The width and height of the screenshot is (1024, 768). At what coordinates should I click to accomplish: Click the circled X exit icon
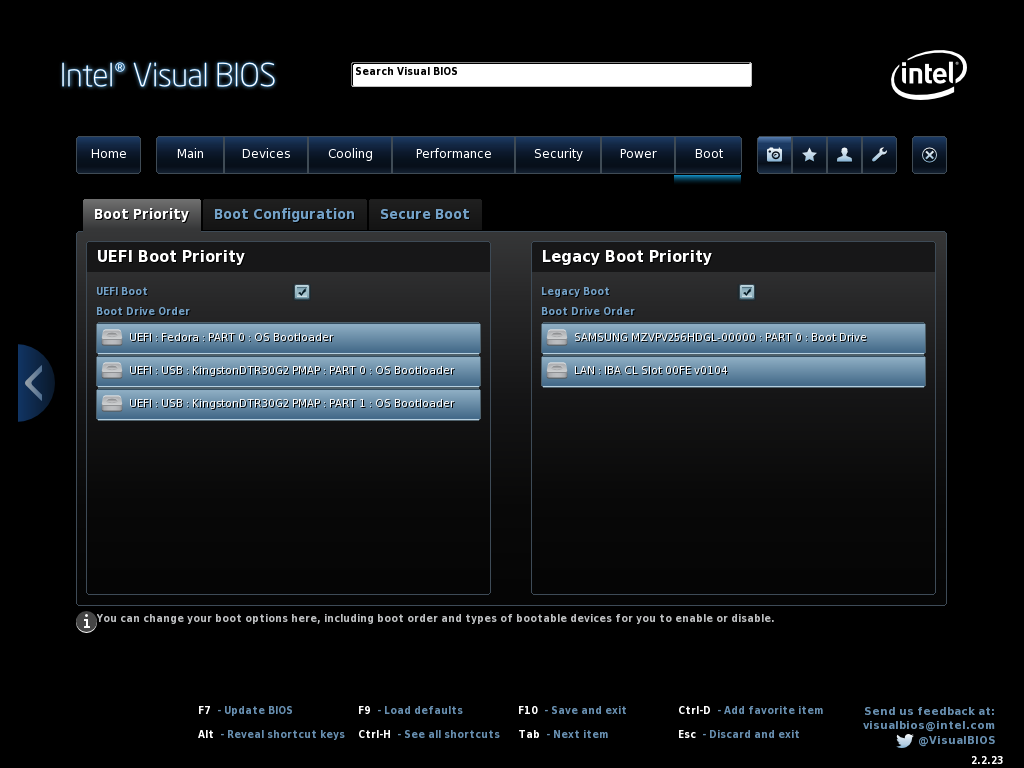pyautogui.click(x=929, y=155)
